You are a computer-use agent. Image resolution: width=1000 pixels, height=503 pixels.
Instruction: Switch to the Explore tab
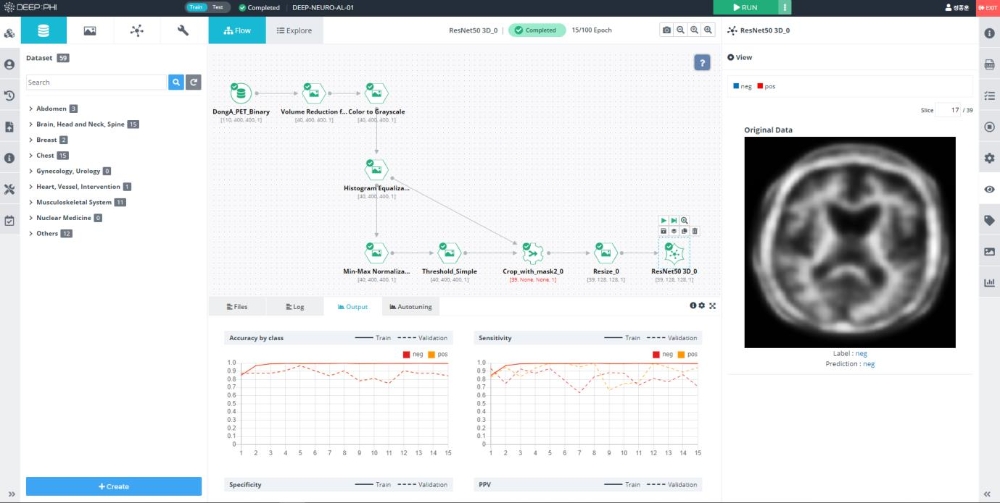click(292, 31)
